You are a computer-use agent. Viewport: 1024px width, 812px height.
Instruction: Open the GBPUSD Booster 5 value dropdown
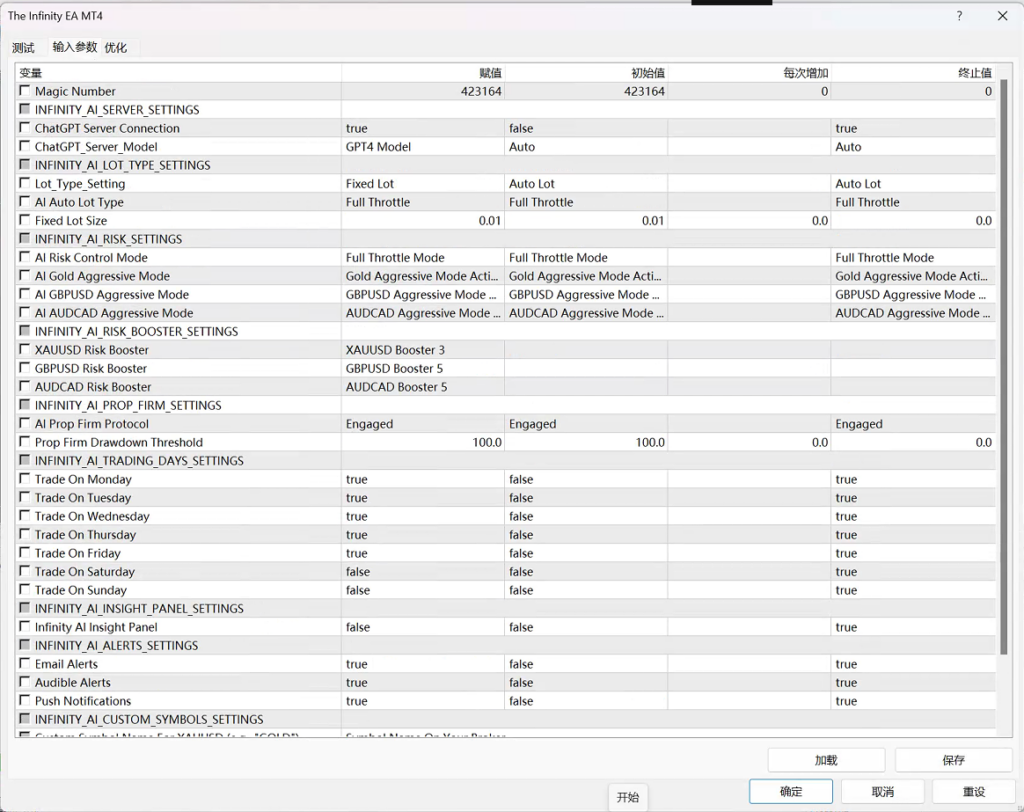coord(422,368)
